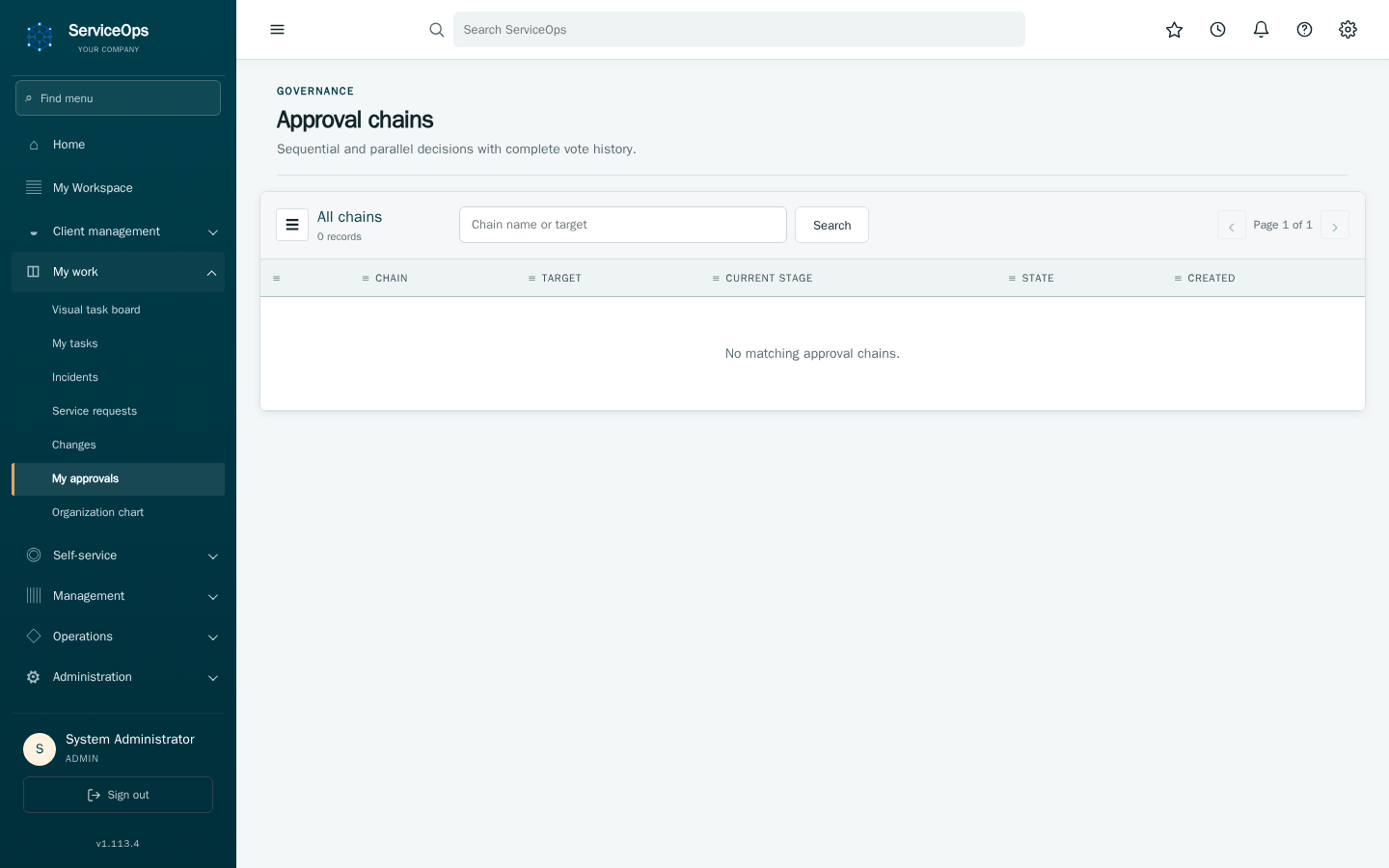Screen dimensions: 1389x868
Task: Open the All chains list menu icon
Action: click(292, 225)
